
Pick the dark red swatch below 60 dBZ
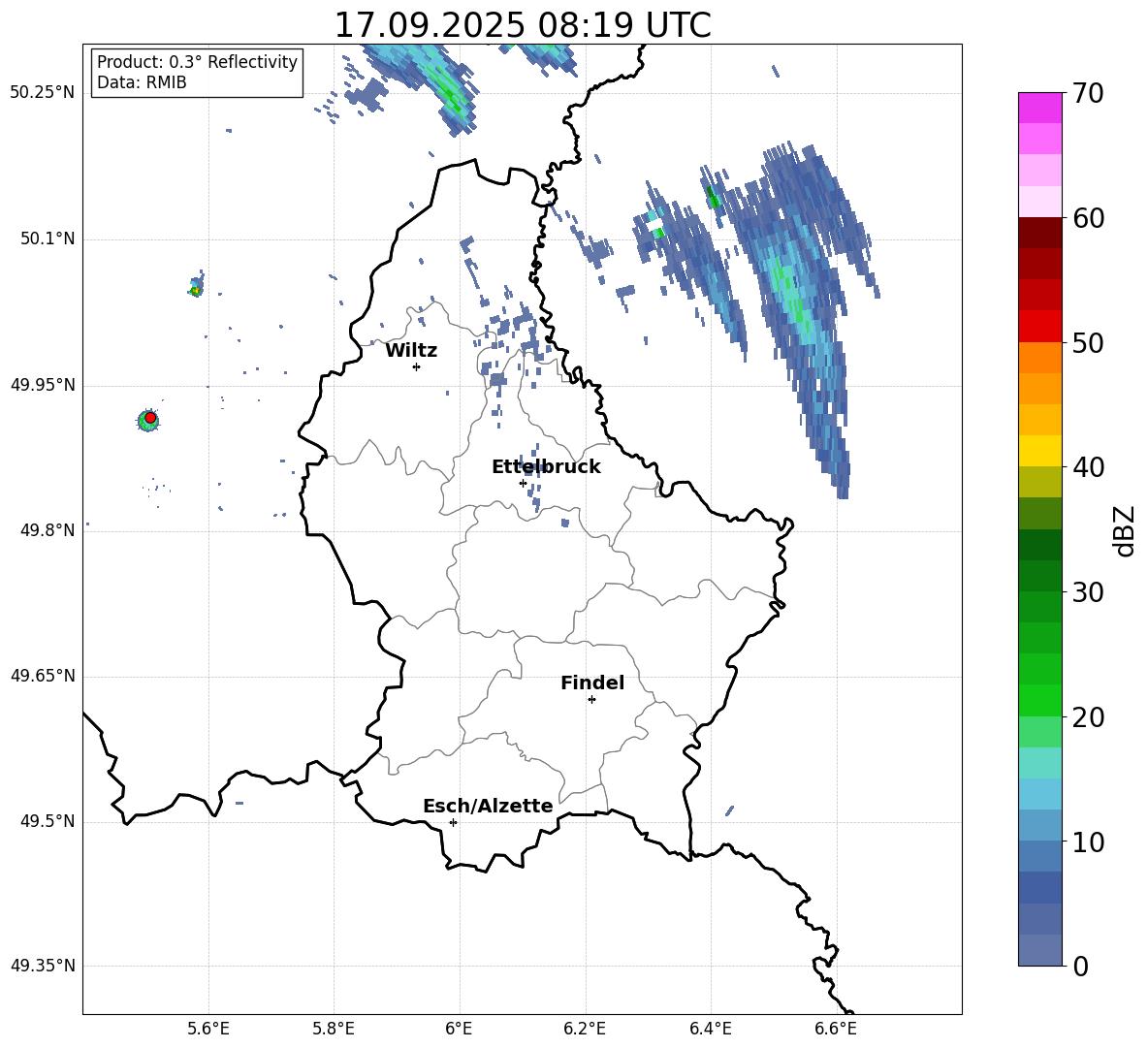(1039, 233)
